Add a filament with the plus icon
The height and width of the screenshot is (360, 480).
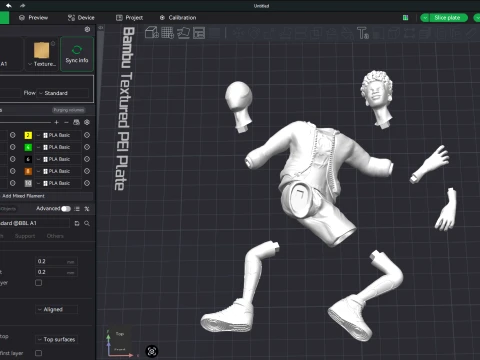(x=56, y=122)
